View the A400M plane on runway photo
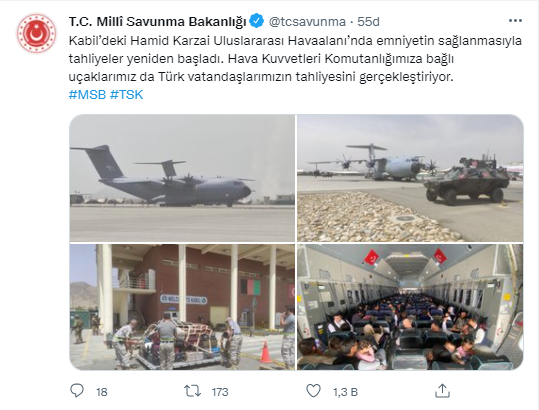 (182, 178)
